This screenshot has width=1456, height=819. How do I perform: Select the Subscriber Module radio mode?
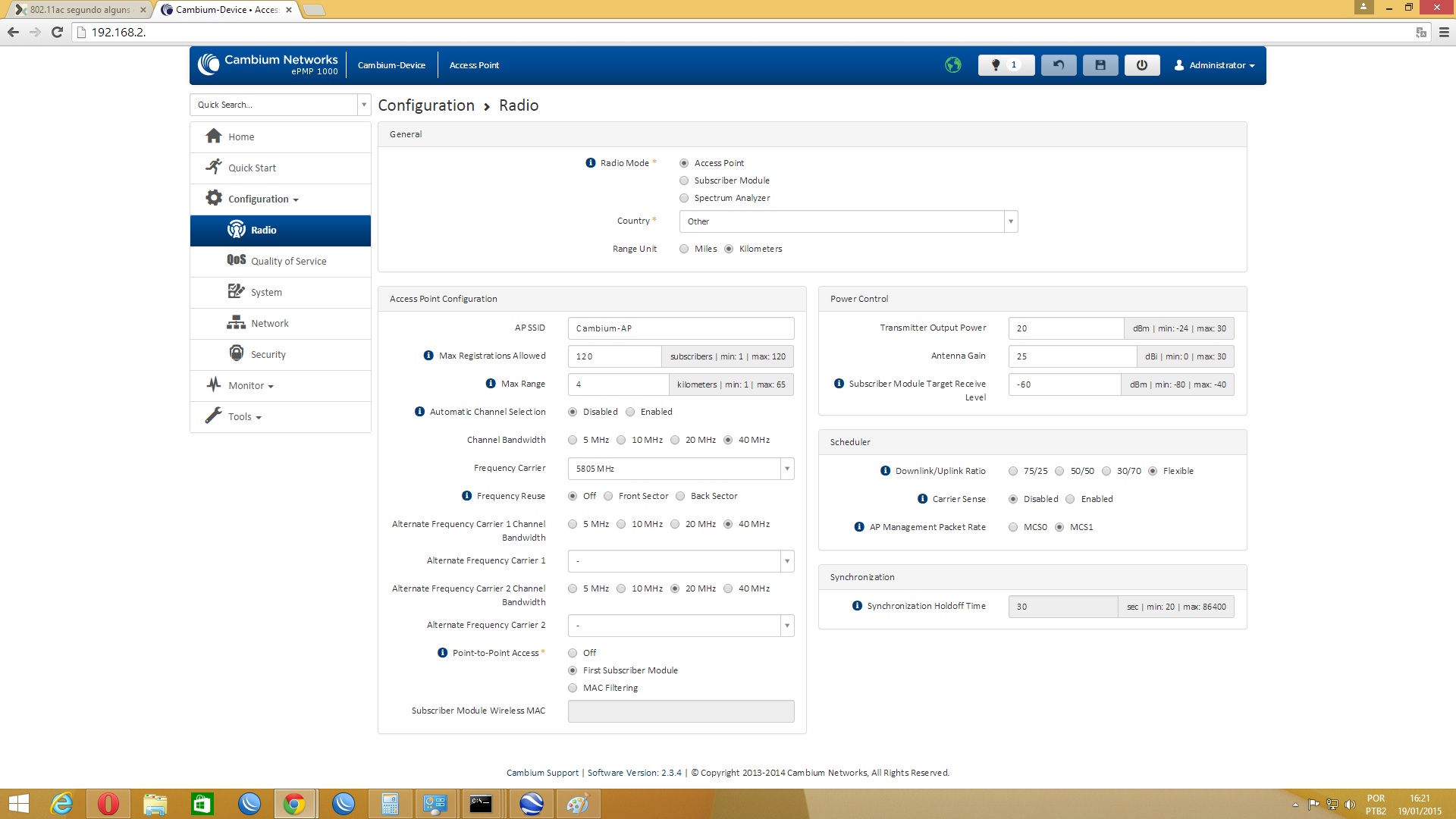[x=684, y=180]
